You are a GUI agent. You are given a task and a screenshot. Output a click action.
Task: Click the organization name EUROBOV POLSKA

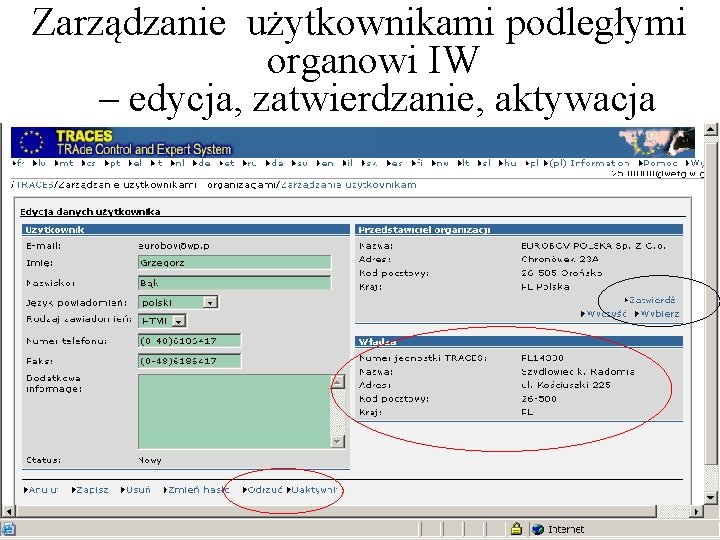point(593,246)
